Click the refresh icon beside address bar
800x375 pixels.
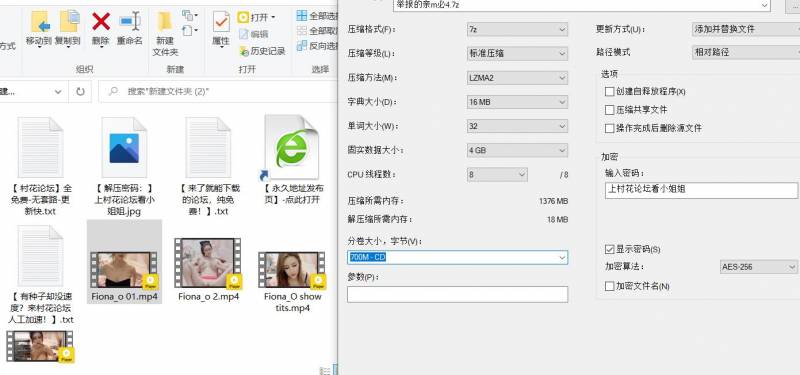click(80, 92)
